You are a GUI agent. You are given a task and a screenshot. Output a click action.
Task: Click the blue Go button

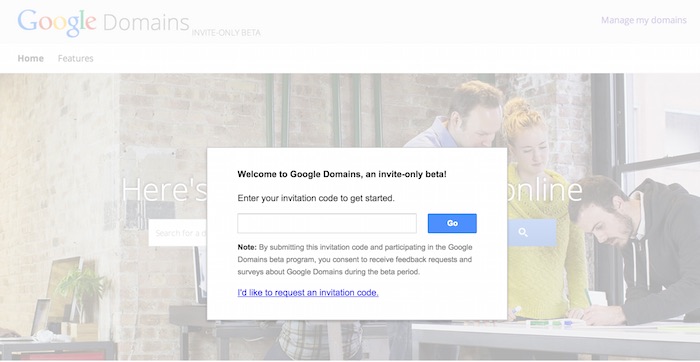tap(452, 223)
